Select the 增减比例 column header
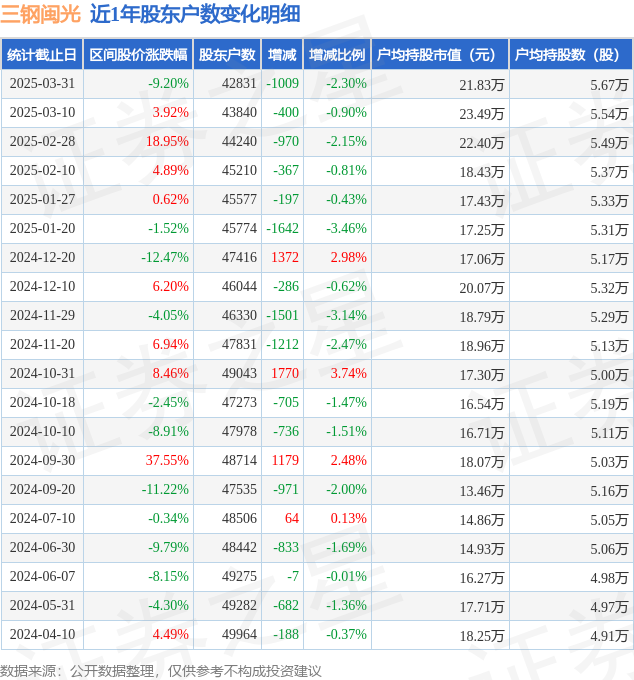Screen dimensions: 634x680 coord(337,55)
